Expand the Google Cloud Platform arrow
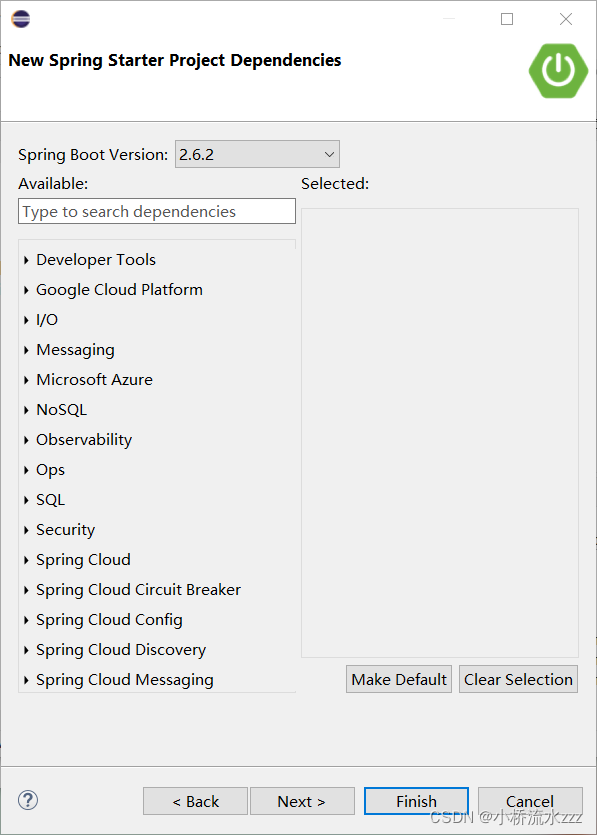 tap(26, 290)
